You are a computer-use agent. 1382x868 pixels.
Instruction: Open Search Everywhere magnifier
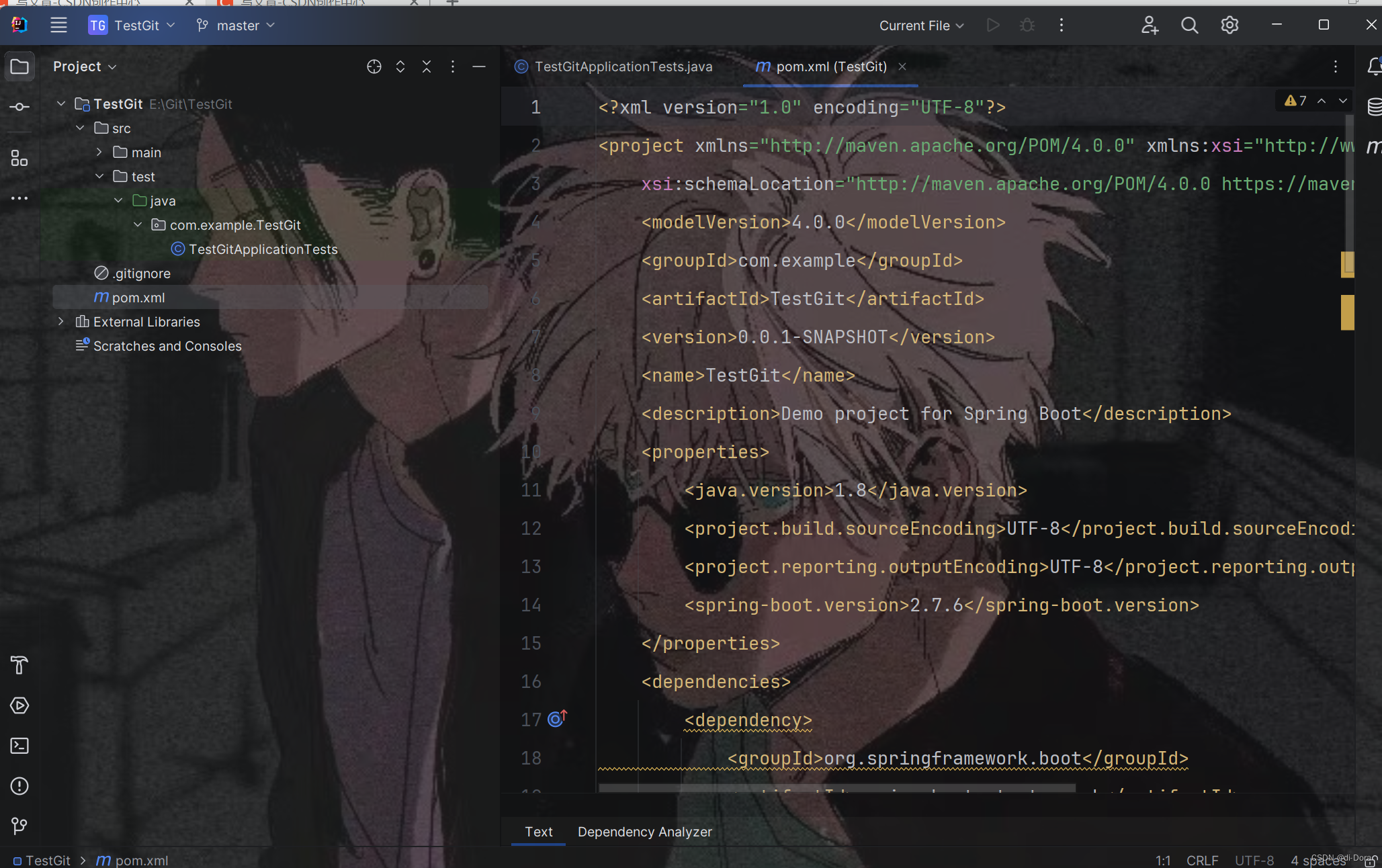pos(1190,26)
